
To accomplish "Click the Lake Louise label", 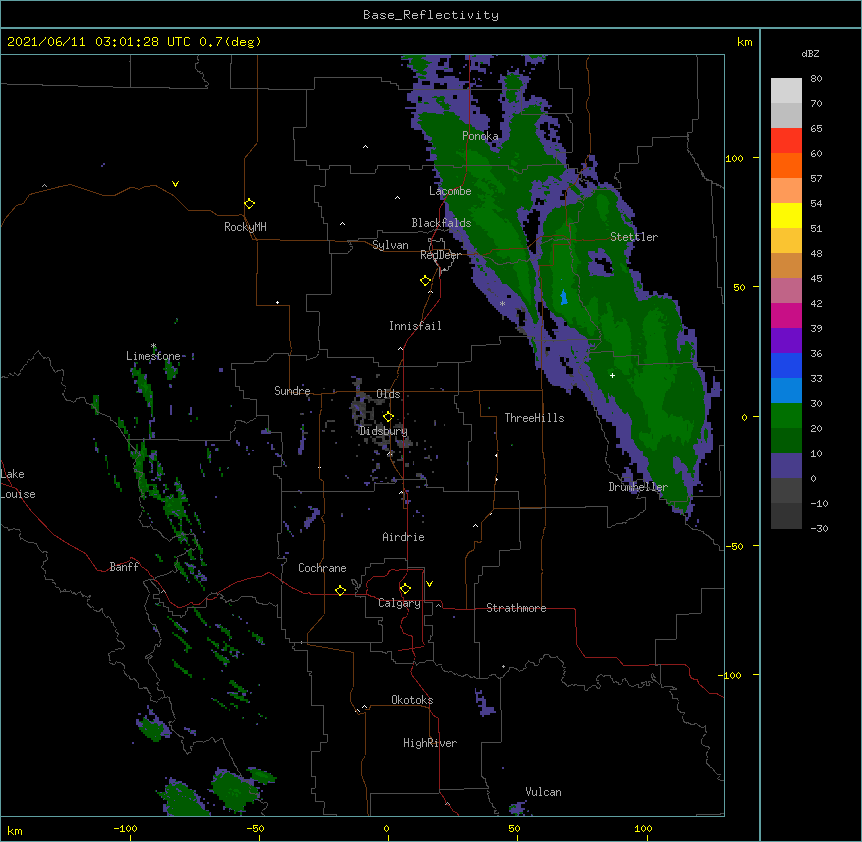I will [x=18, y=484].
